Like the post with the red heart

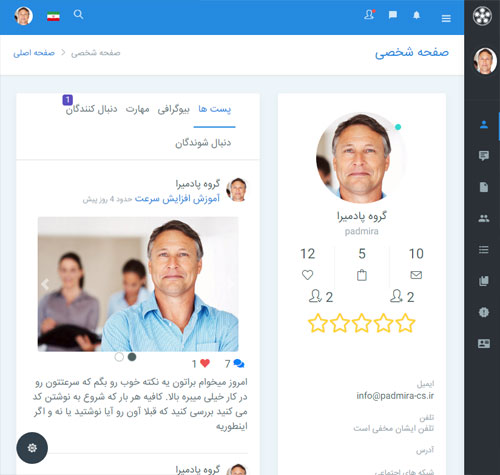[x=205, y=363]
